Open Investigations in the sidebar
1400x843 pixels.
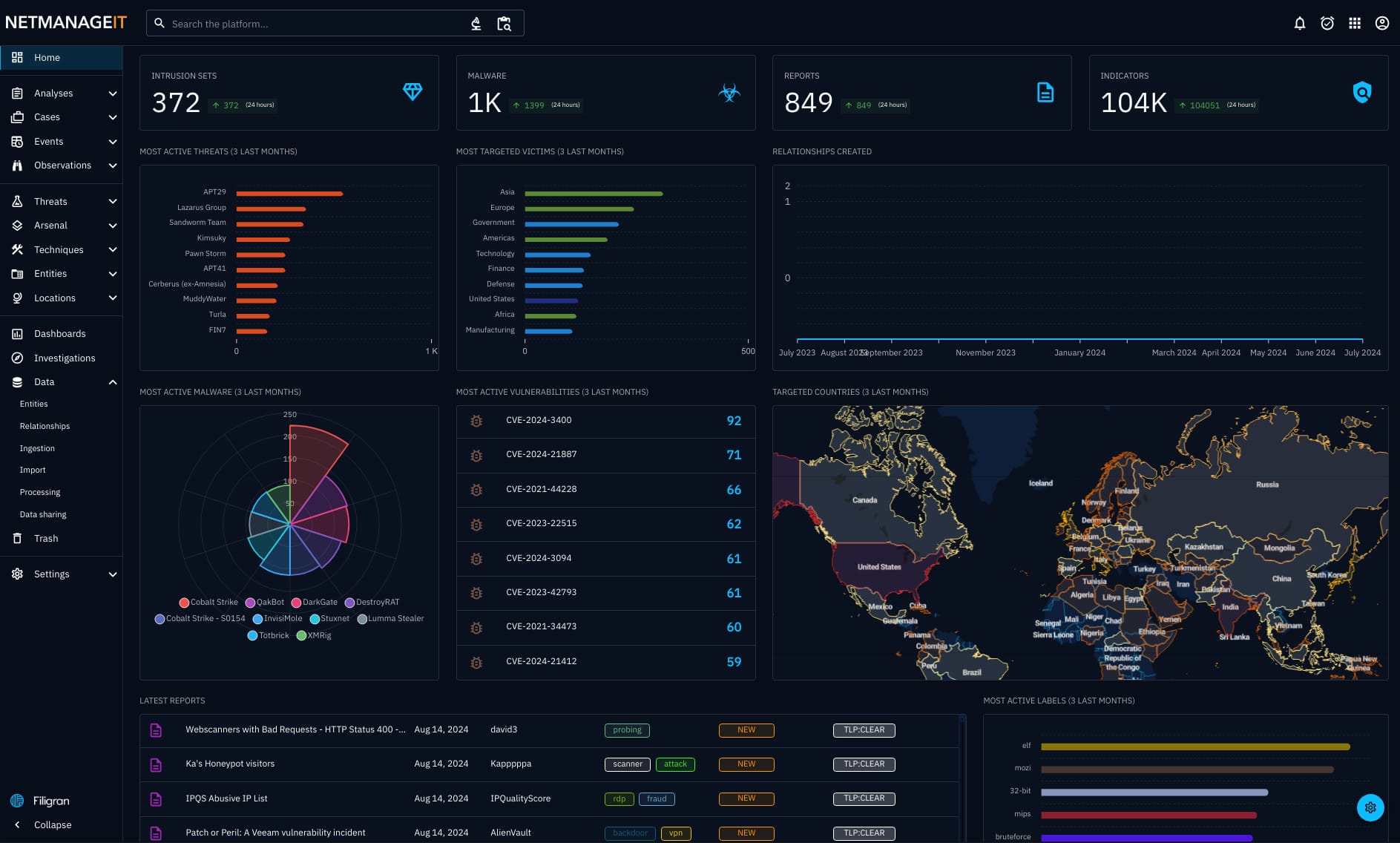[65, 358]
